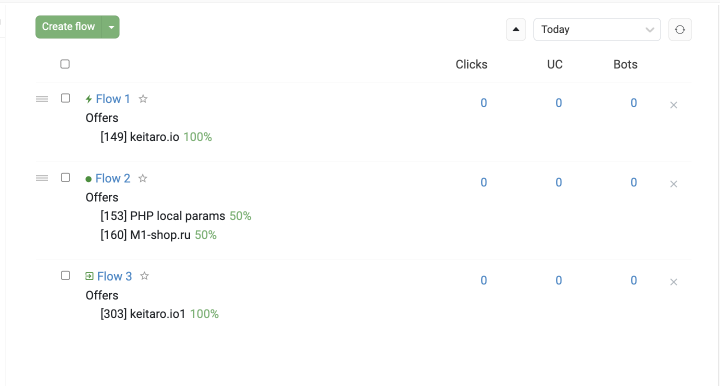Image resolution: width=720 pixels, height=386 pixels.
Task: Click the lightning bolt icon of Flow 1
Action: point(89,99)
